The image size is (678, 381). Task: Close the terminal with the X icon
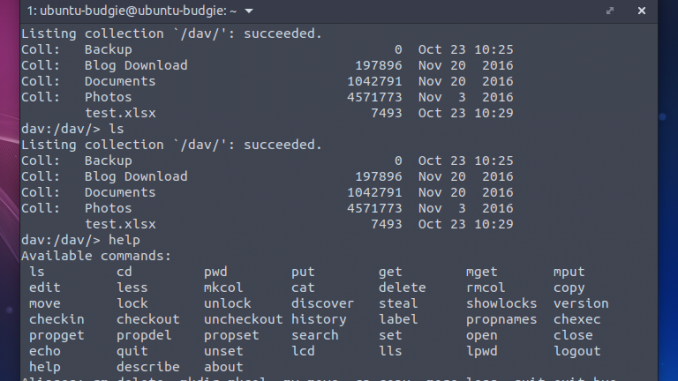[x=642, y=11]
